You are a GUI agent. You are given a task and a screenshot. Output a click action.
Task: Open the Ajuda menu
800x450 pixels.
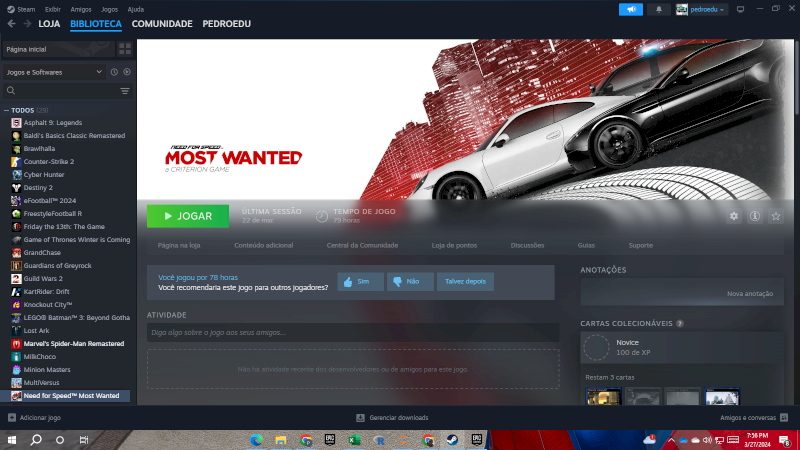(x=135, y=9)
